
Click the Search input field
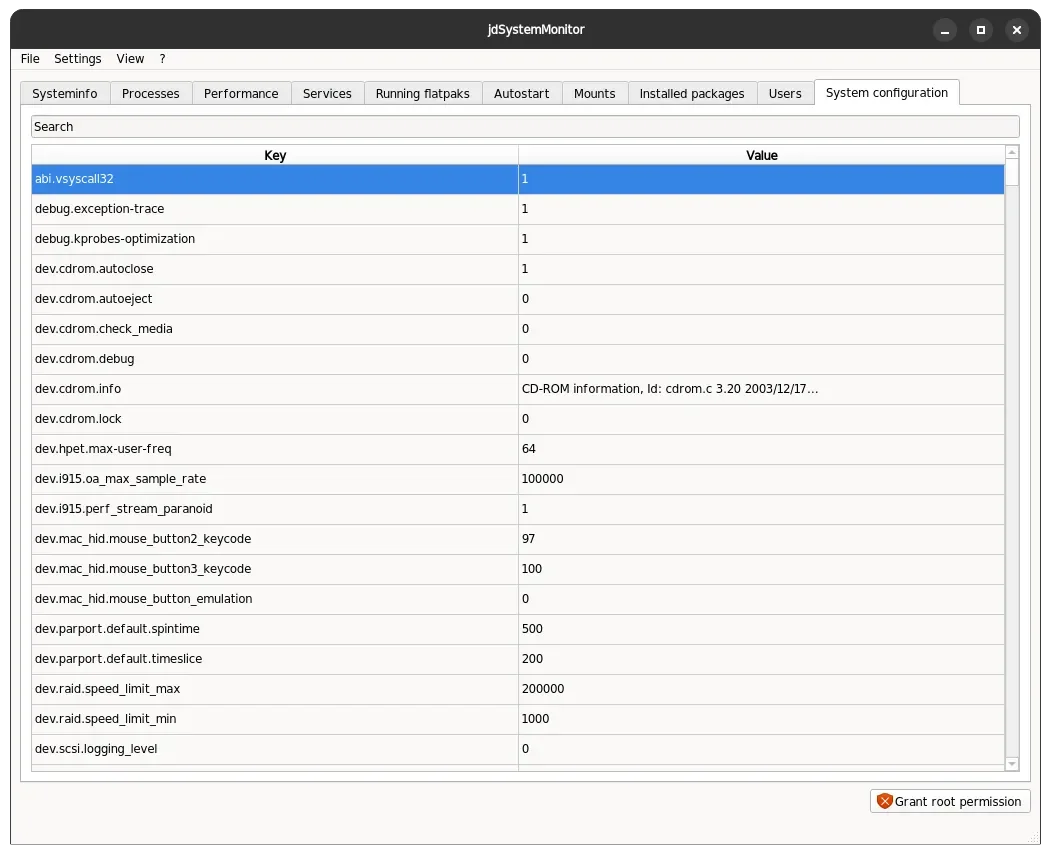point(526,127)
